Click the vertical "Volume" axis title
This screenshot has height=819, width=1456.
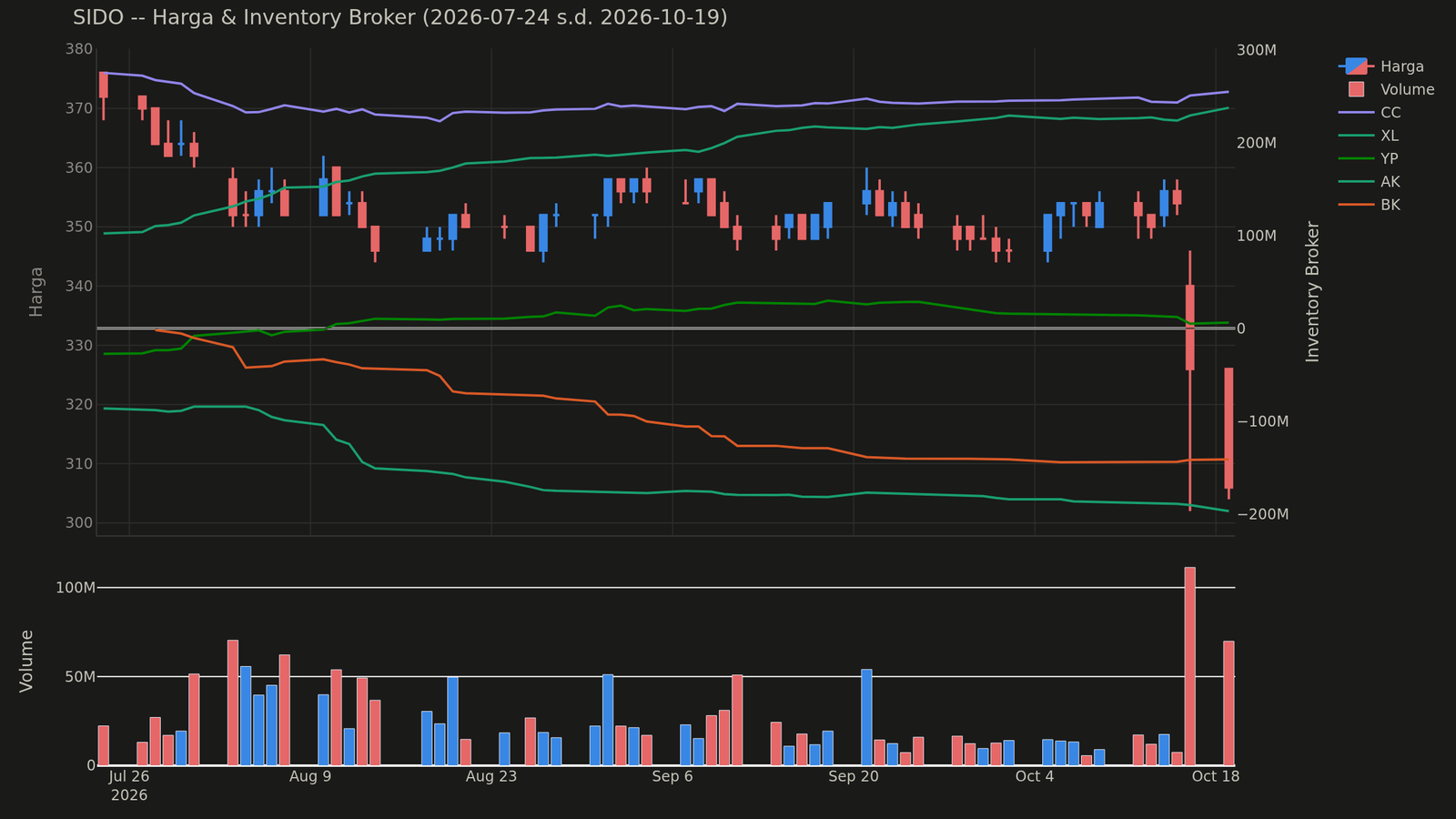coord(26,661)
